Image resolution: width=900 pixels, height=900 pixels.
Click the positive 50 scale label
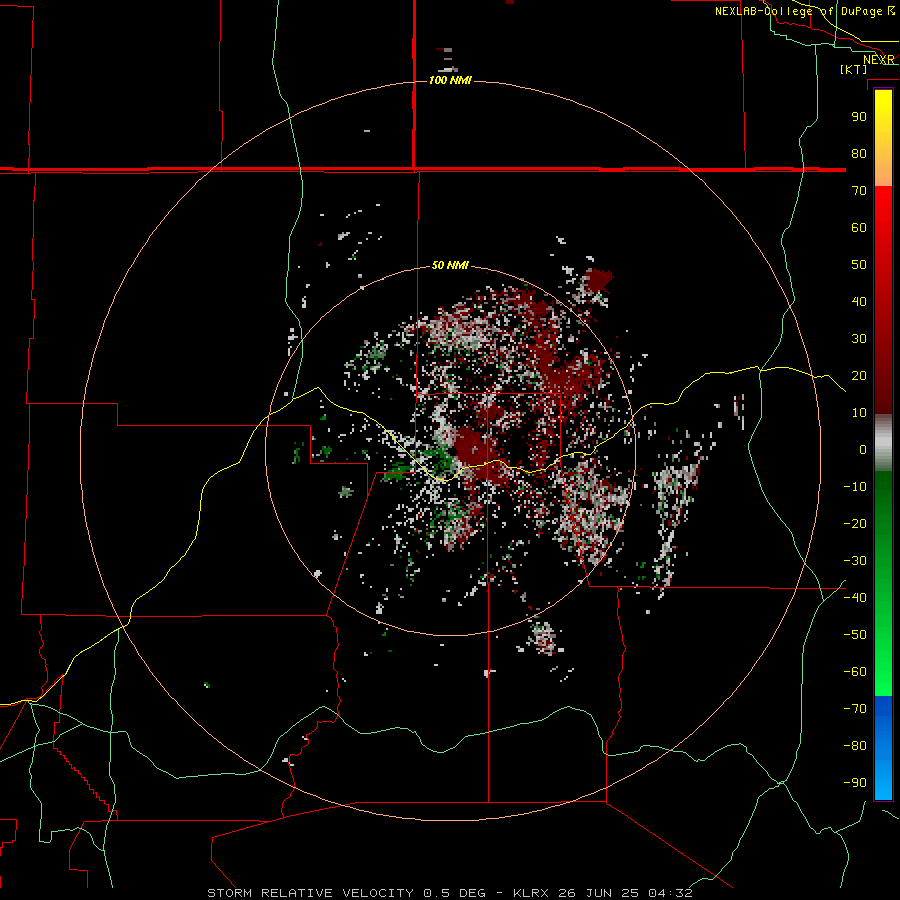[859, 265]
